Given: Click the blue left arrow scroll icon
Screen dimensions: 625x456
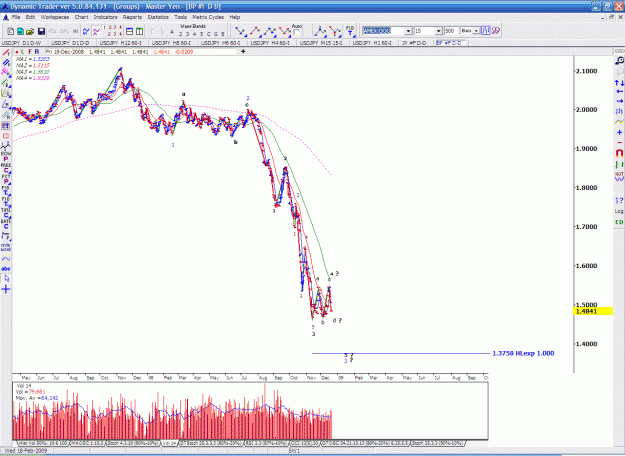Looking at the screenshot, I should [x=619, y=92].
